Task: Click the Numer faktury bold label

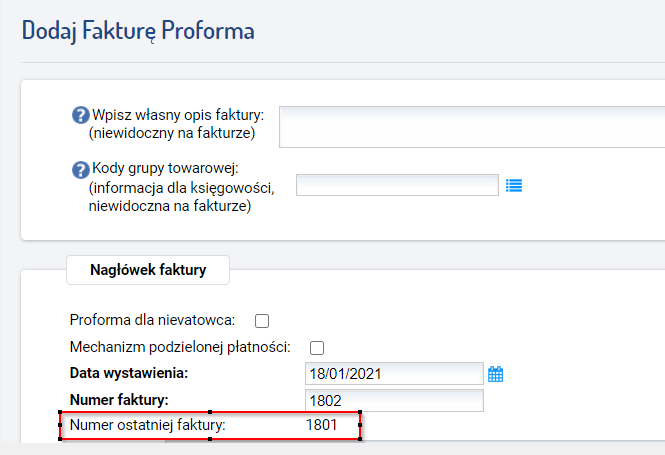Action: pyautogui.click(x=119, y=400)
